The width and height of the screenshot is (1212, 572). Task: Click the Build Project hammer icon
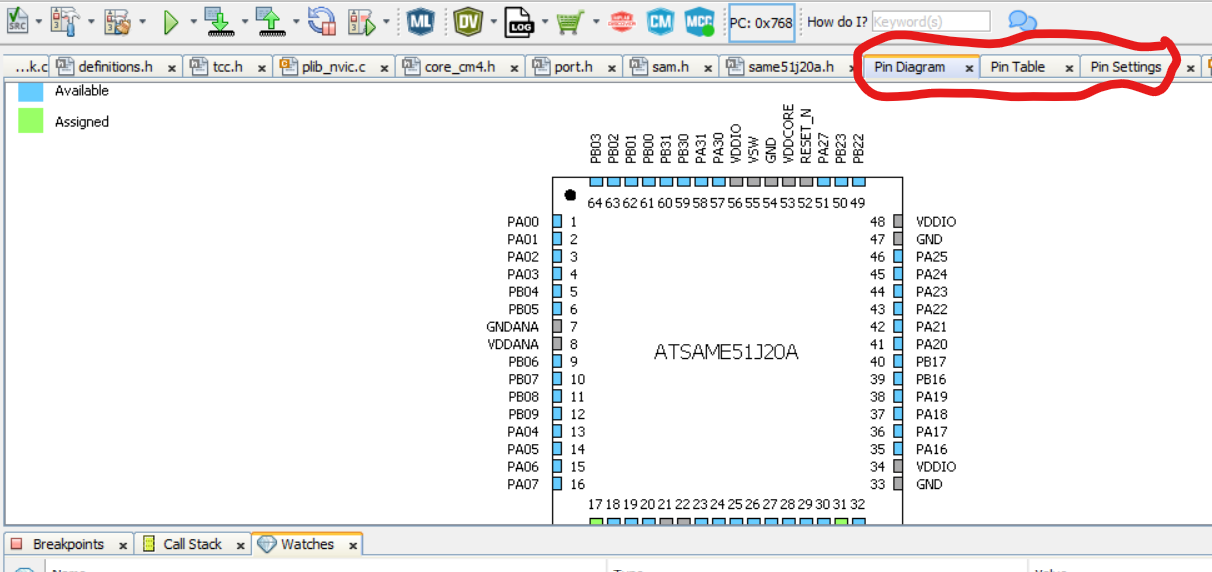[65, 20]
